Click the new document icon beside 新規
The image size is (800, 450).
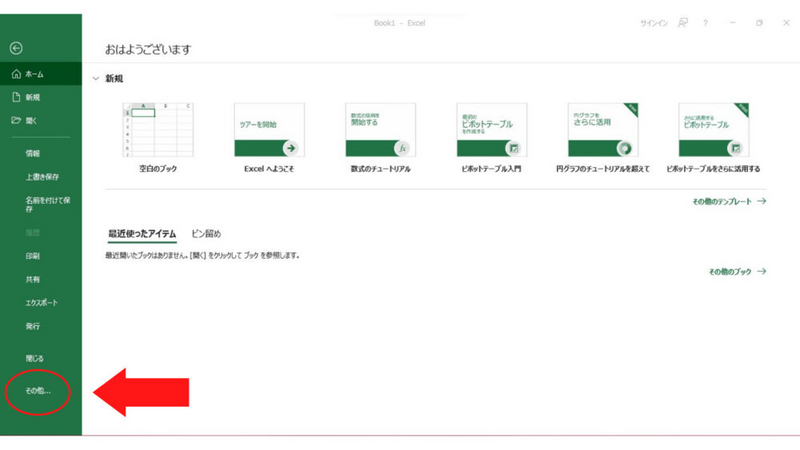click(16, 97)
